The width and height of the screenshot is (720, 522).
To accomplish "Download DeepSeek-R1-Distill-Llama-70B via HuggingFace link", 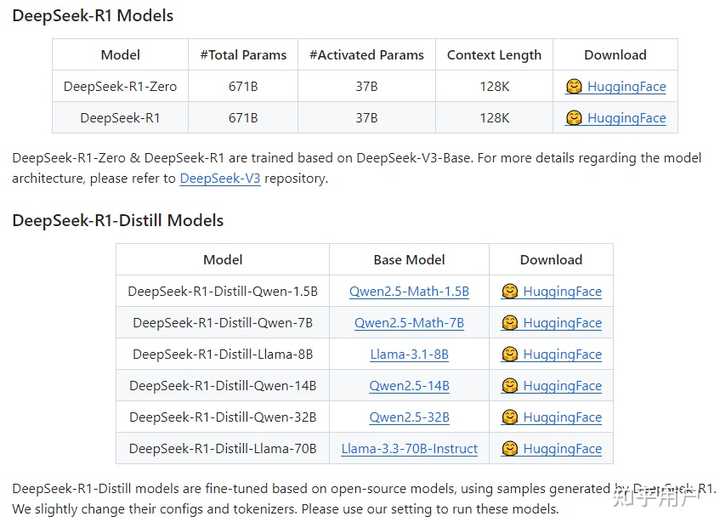I will [562, 449].
